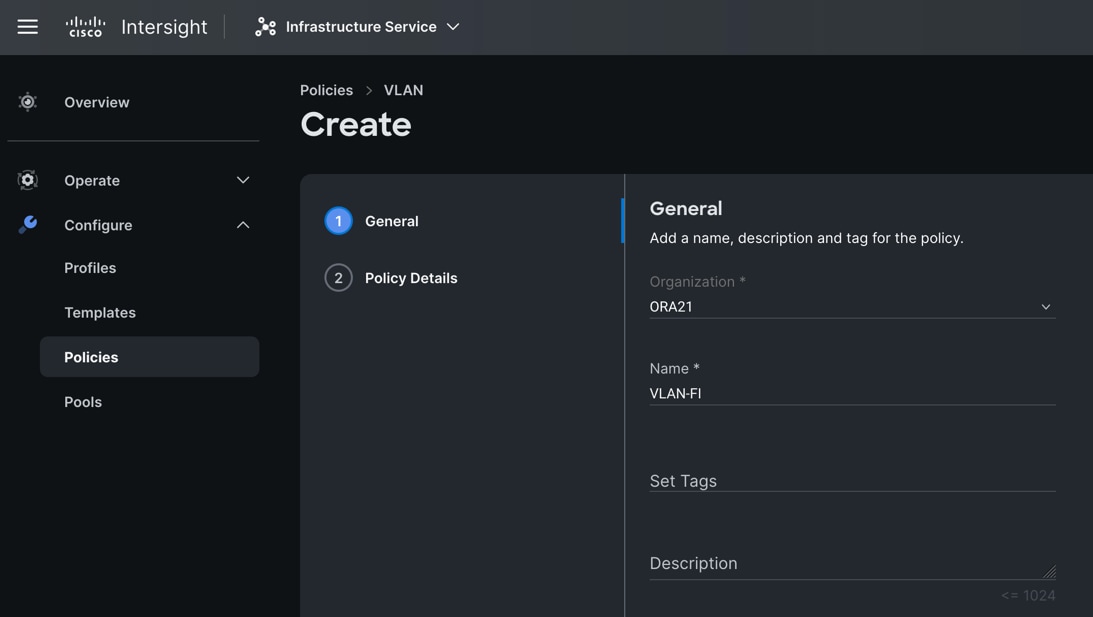Viewport: 1093px width, 617px height.
Task: Go to Templates in the sidebar
Action: 100,313
